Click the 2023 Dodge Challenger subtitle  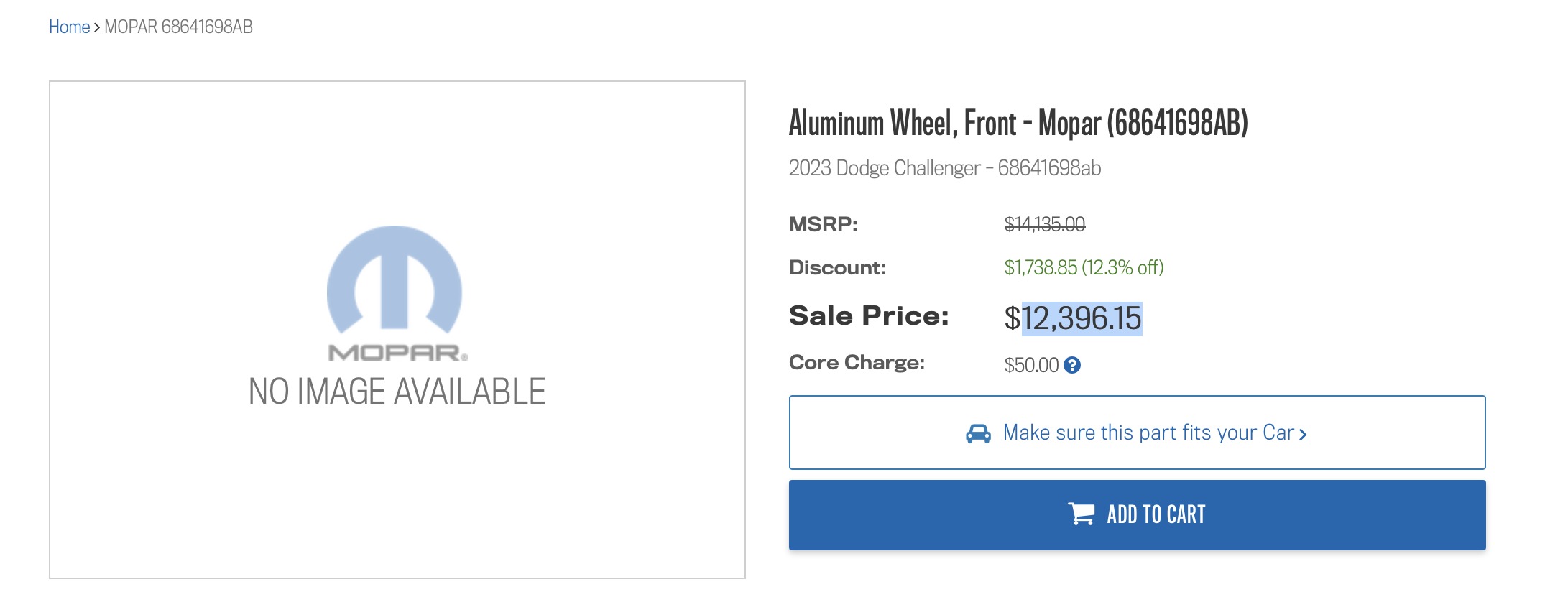pos(945,168)
